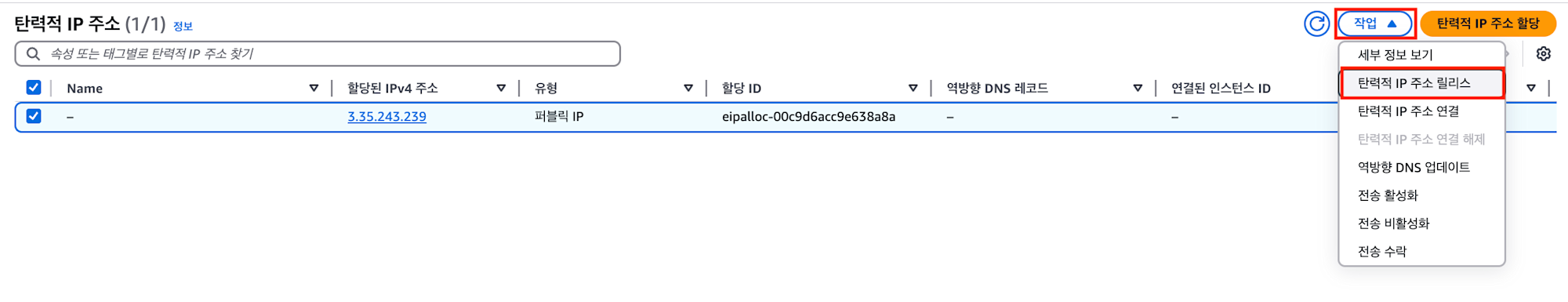The image size is (1568, 302).
Task: Sort by 유형 column arrow
Action: pos(688,88)
